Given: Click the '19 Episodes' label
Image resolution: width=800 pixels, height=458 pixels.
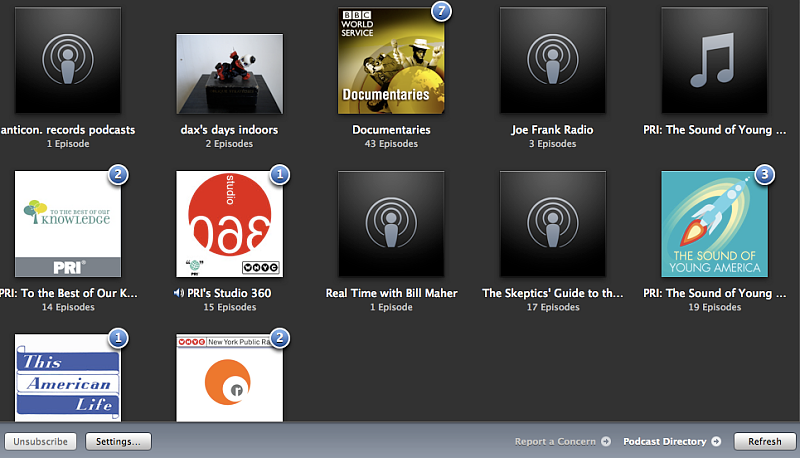Looking at the screenshot, I should click(715, 307).
